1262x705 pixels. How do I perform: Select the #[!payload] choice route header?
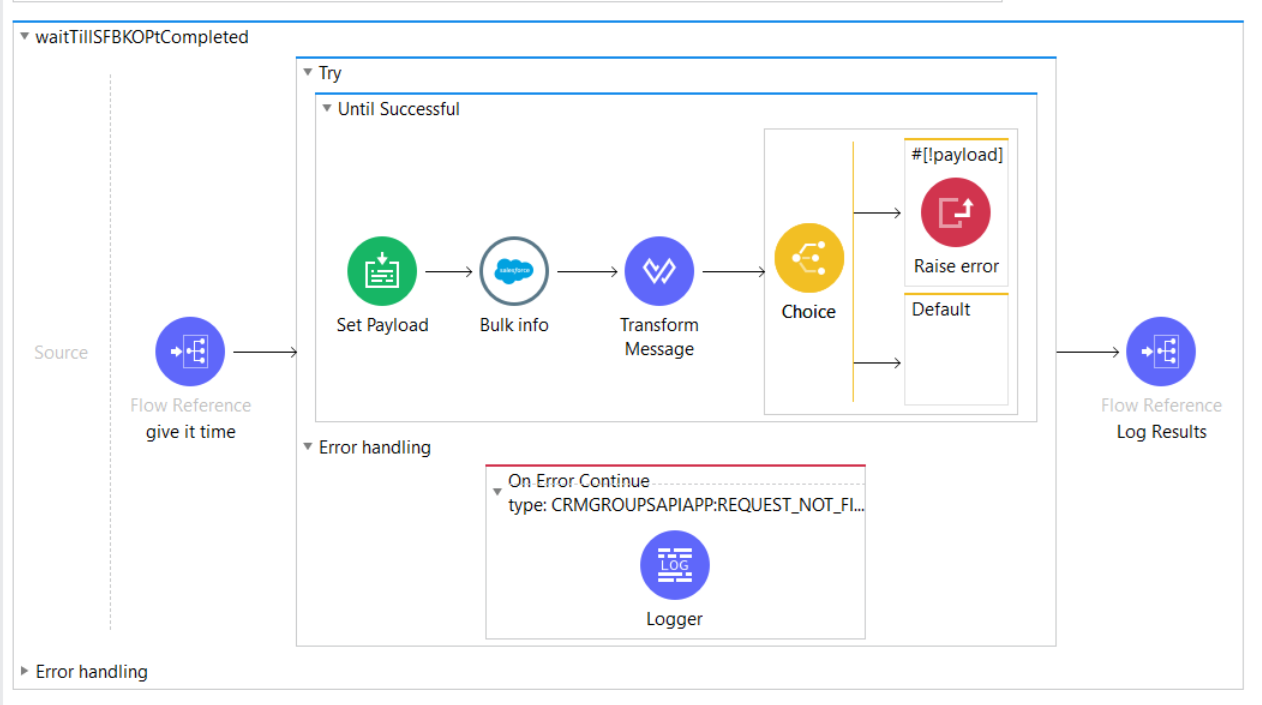(x=957, y=154)
